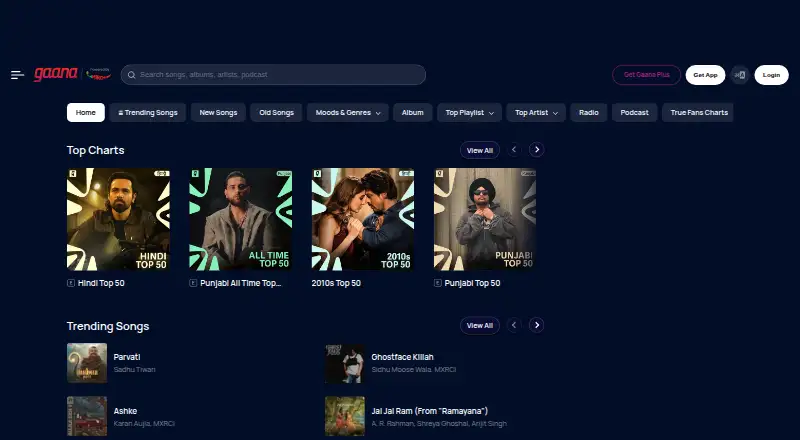
Task: Open the Ashke song artwork
Action: coord(87,417)
